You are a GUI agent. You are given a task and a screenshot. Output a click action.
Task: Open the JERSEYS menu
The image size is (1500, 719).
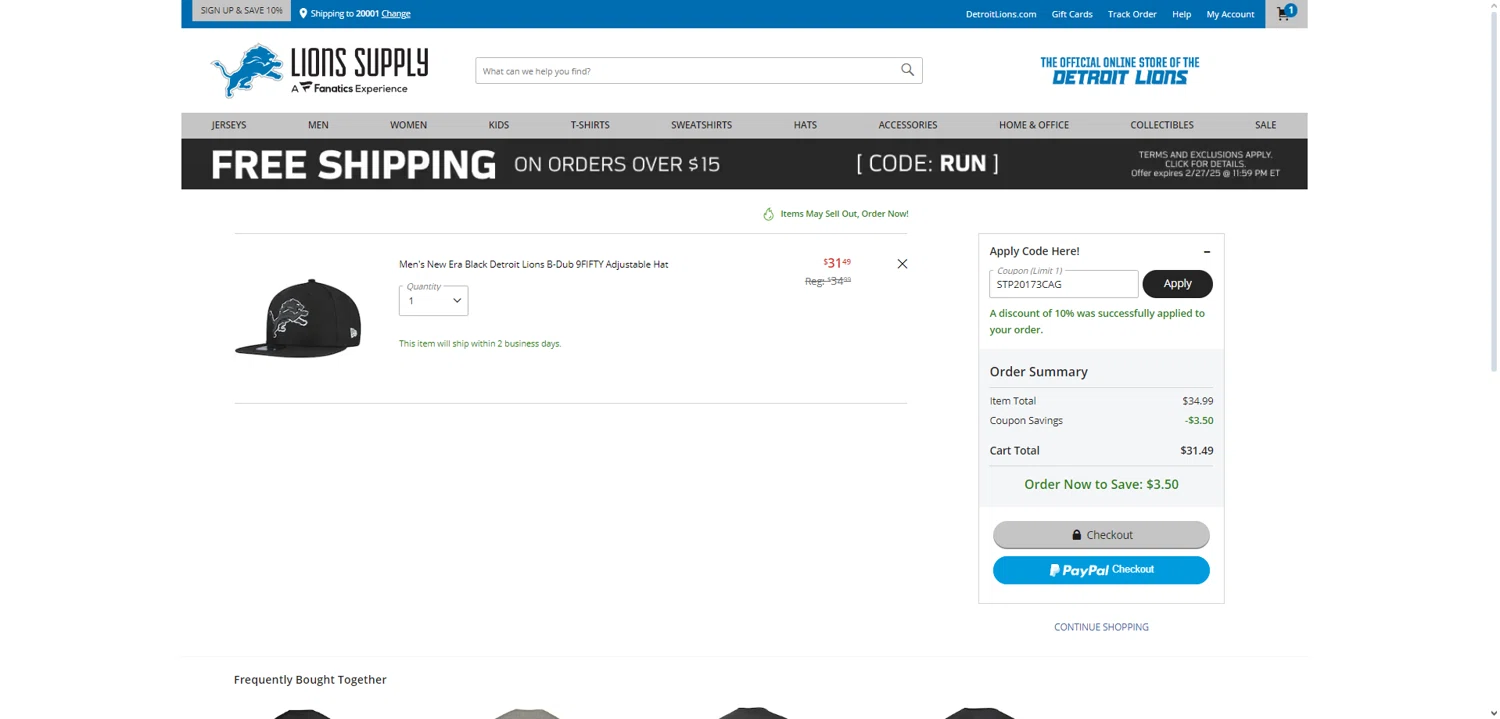229,125
